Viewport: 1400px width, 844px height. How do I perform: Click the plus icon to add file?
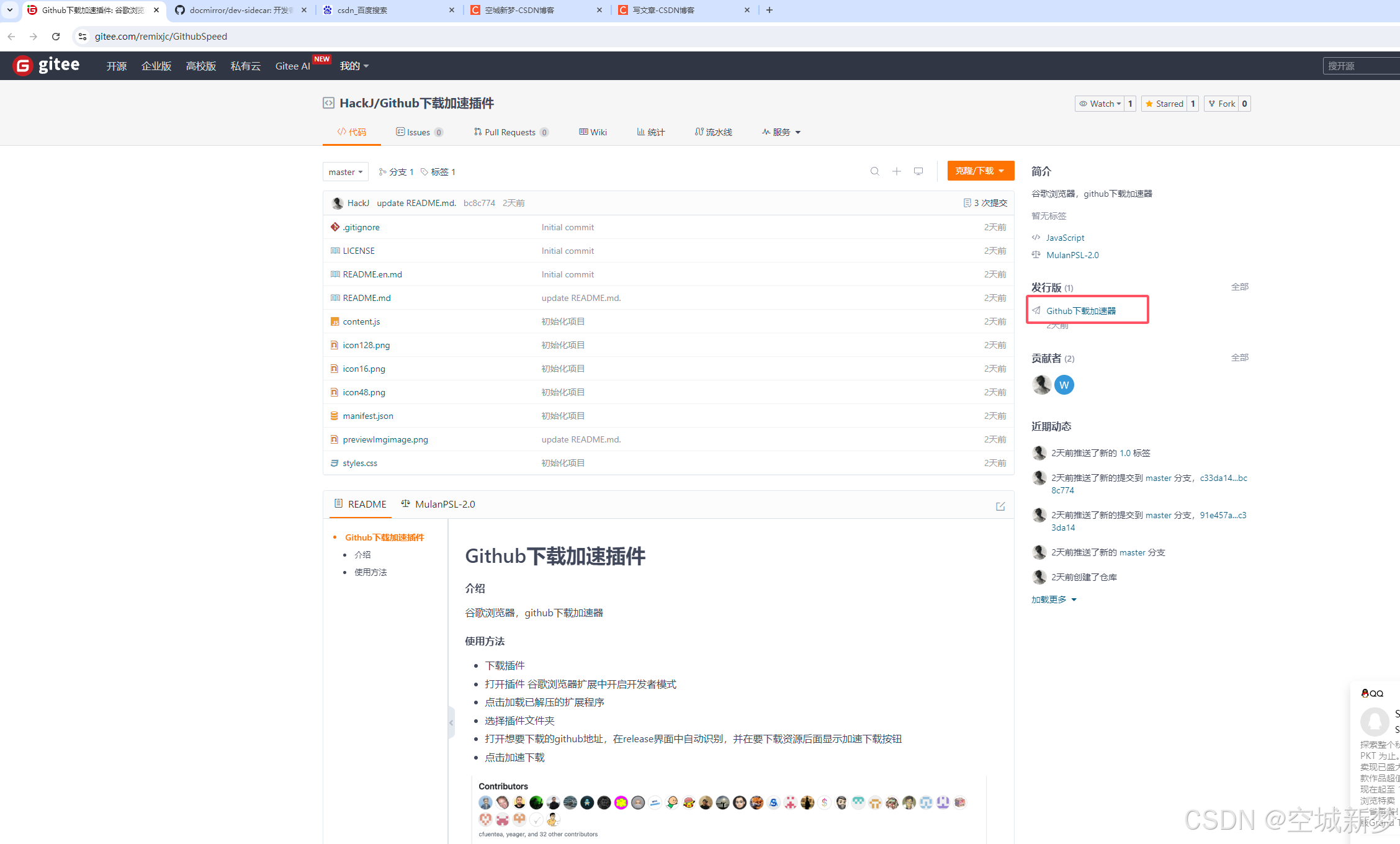pyautogui.click(x=896, y=171)
